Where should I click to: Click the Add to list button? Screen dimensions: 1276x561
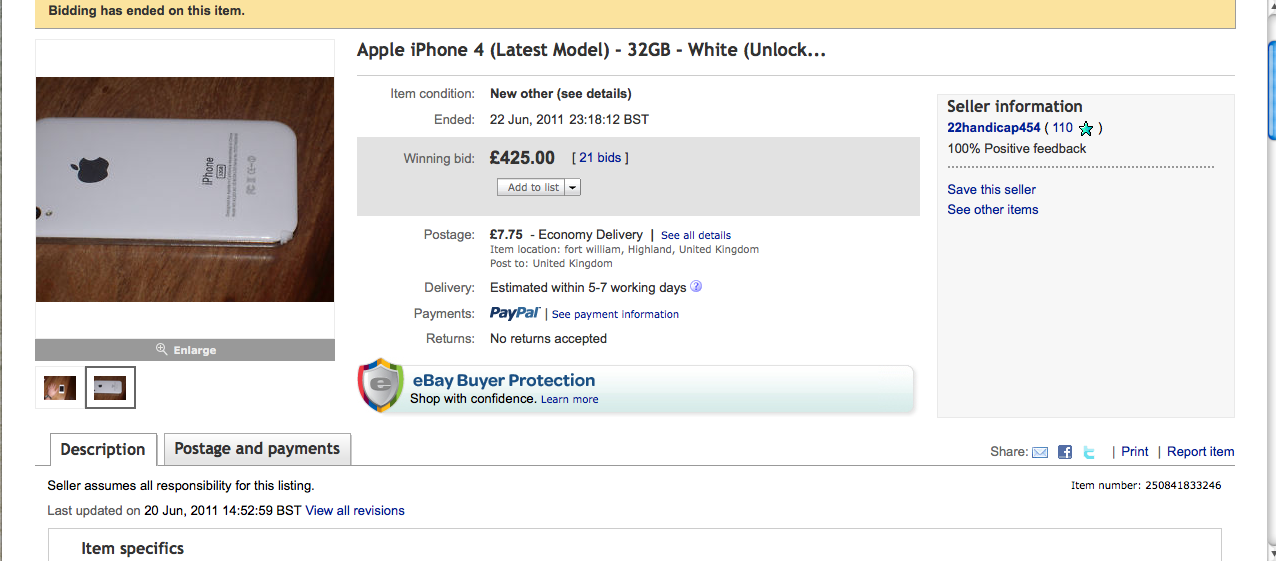coord(532,187)
